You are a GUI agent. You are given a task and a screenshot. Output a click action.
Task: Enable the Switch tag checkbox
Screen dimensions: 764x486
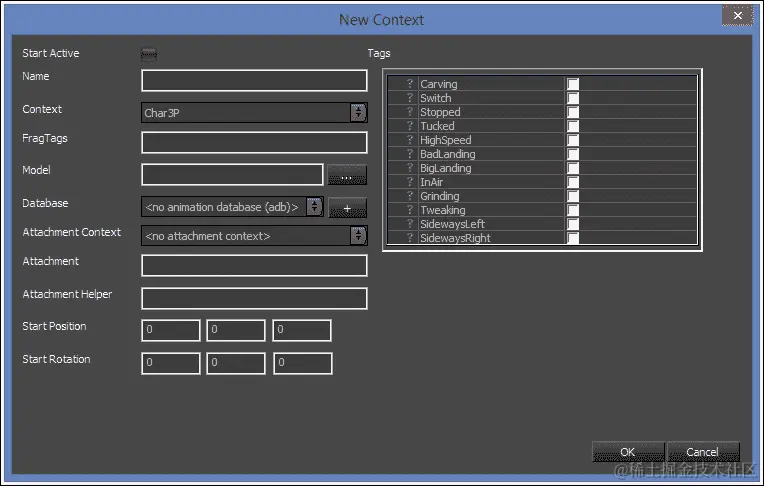click(x=573, y=98)
